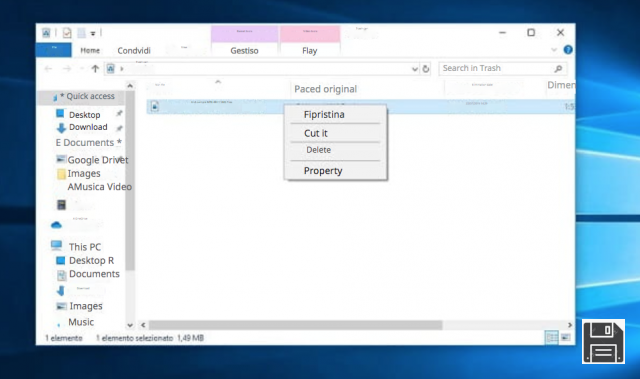The width and height of the screenshot is (640, 379).
Task: Open the yellow Images folder in Quick access
Action: coord(84,173)
